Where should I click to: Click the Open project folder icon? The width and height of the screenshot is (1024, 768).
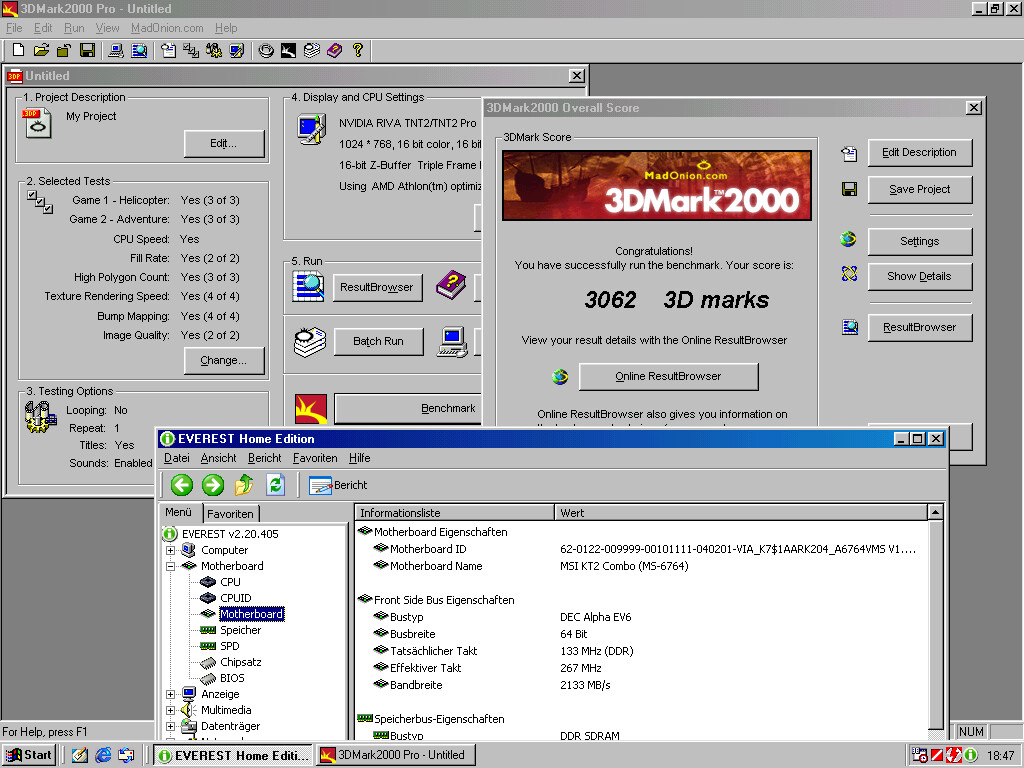(41, 50)
